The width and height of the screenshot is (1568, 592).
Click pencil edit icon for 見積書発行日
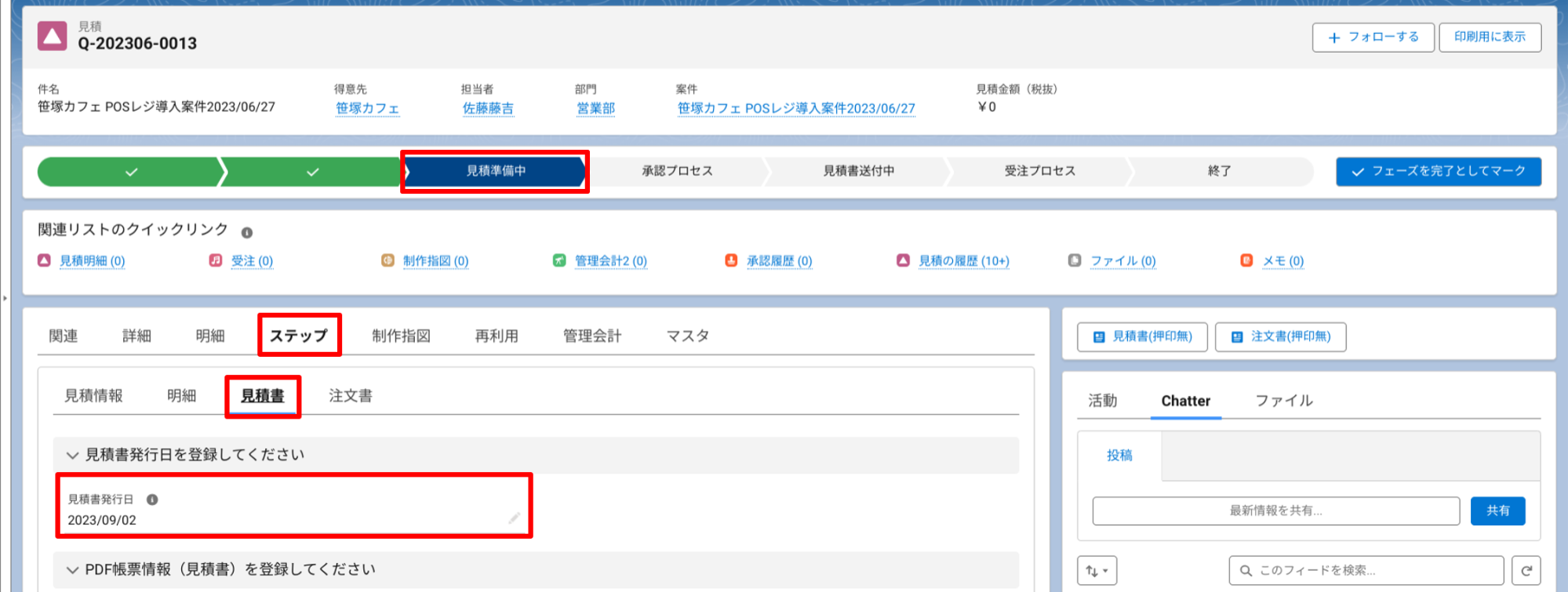pos(514,518)
